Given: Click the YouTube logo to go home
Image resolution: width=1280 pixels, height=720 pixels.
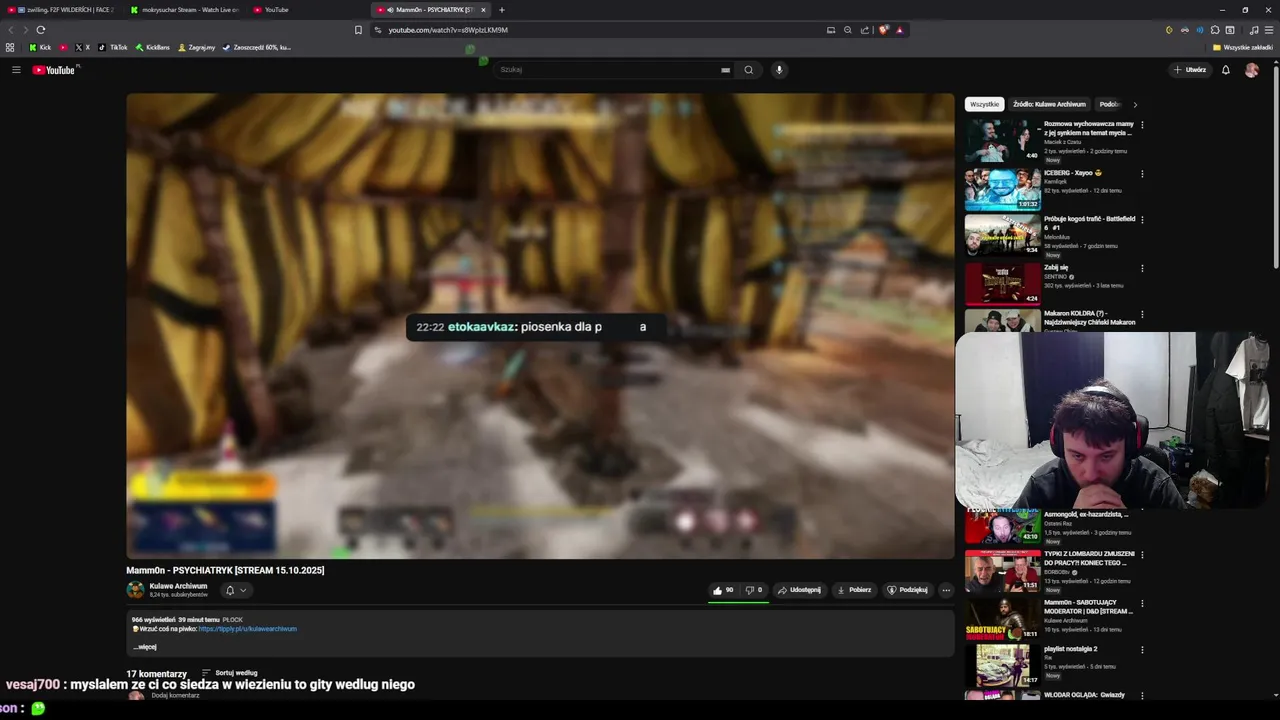Looking at the screenshot, I should click(55, 70).
